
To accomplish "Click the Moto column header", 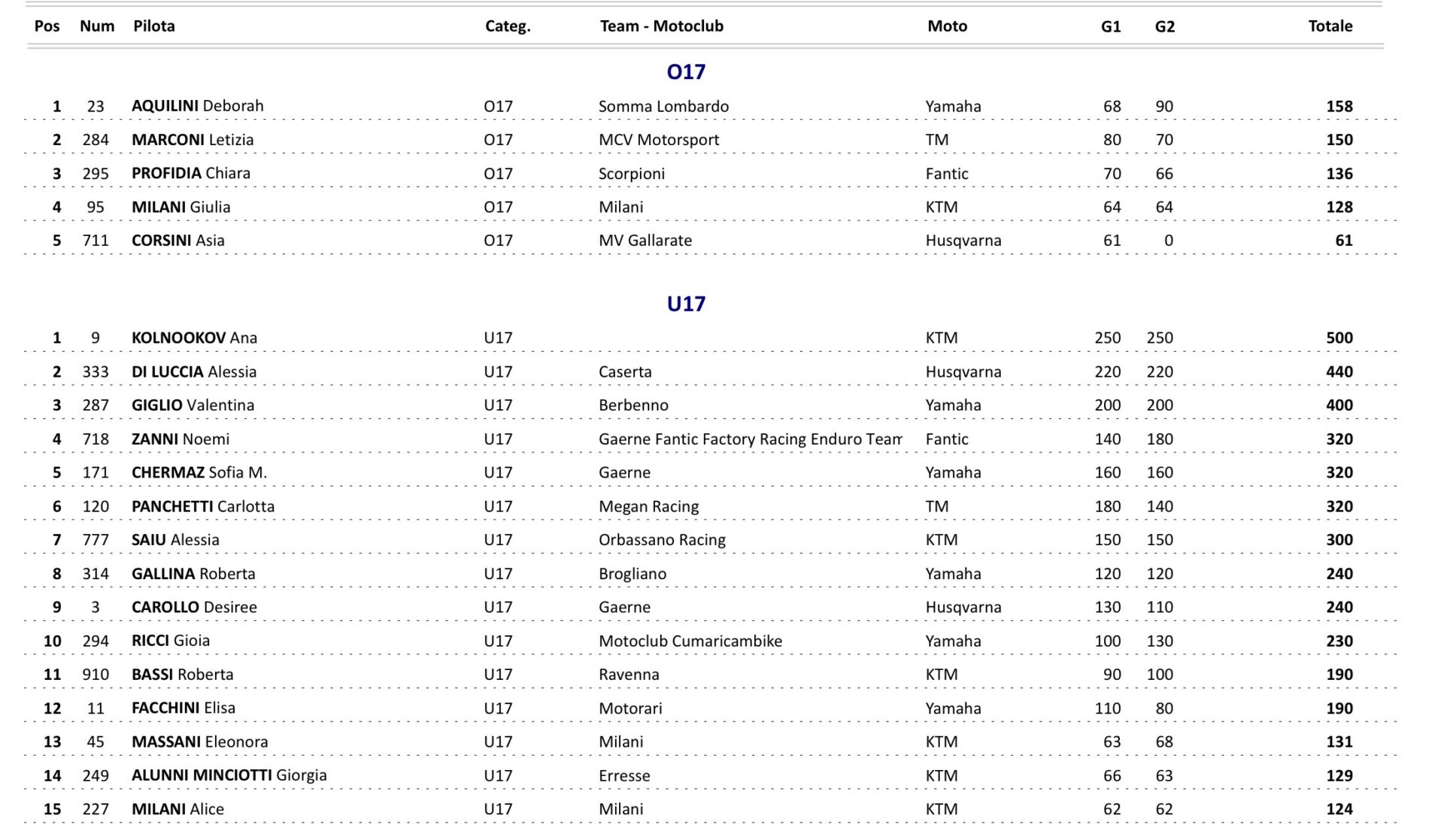I will click(x=947, y=26).
